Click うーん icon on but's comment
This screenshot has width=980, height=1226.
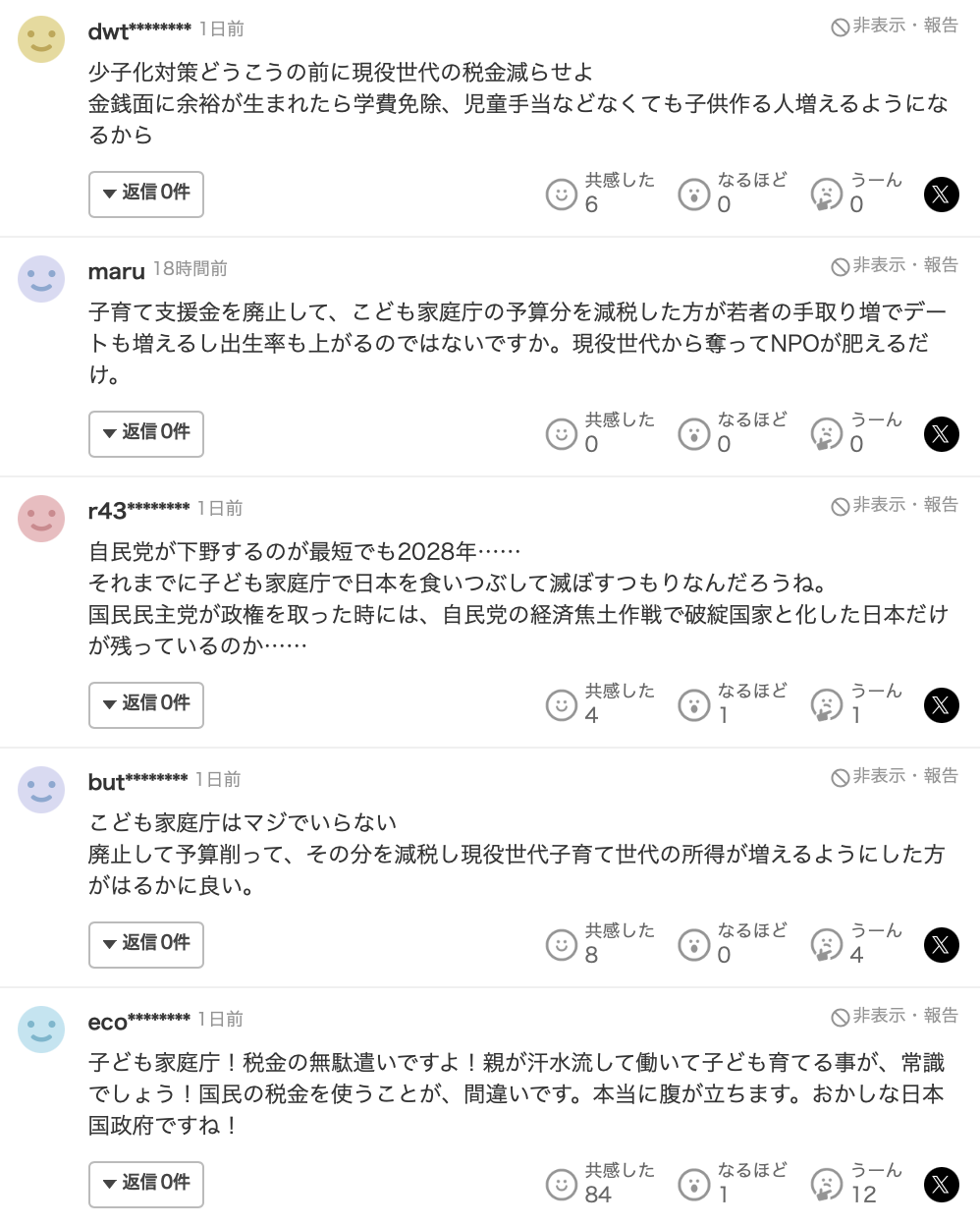826,945
